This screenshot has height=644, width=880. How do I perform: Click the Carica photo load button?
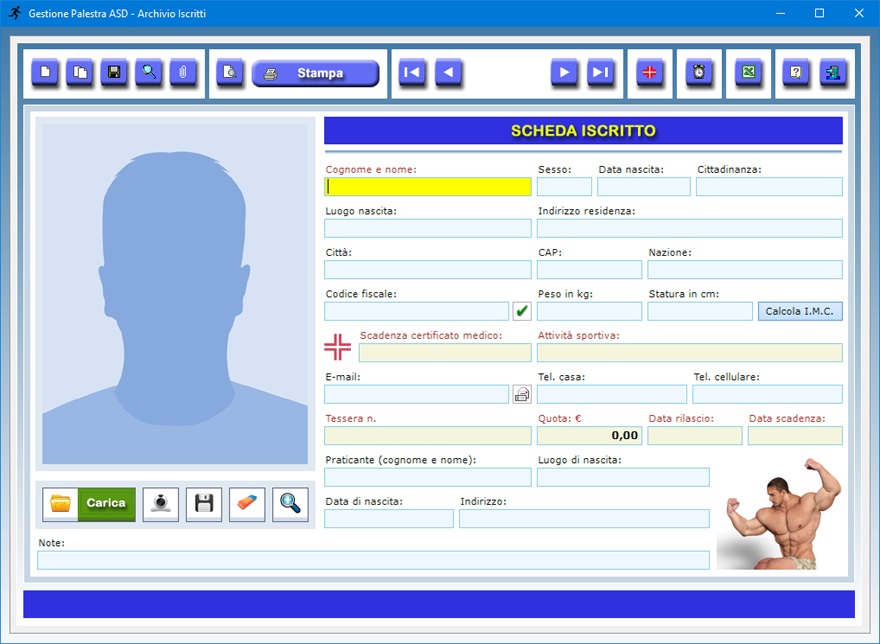coord(89,504)
